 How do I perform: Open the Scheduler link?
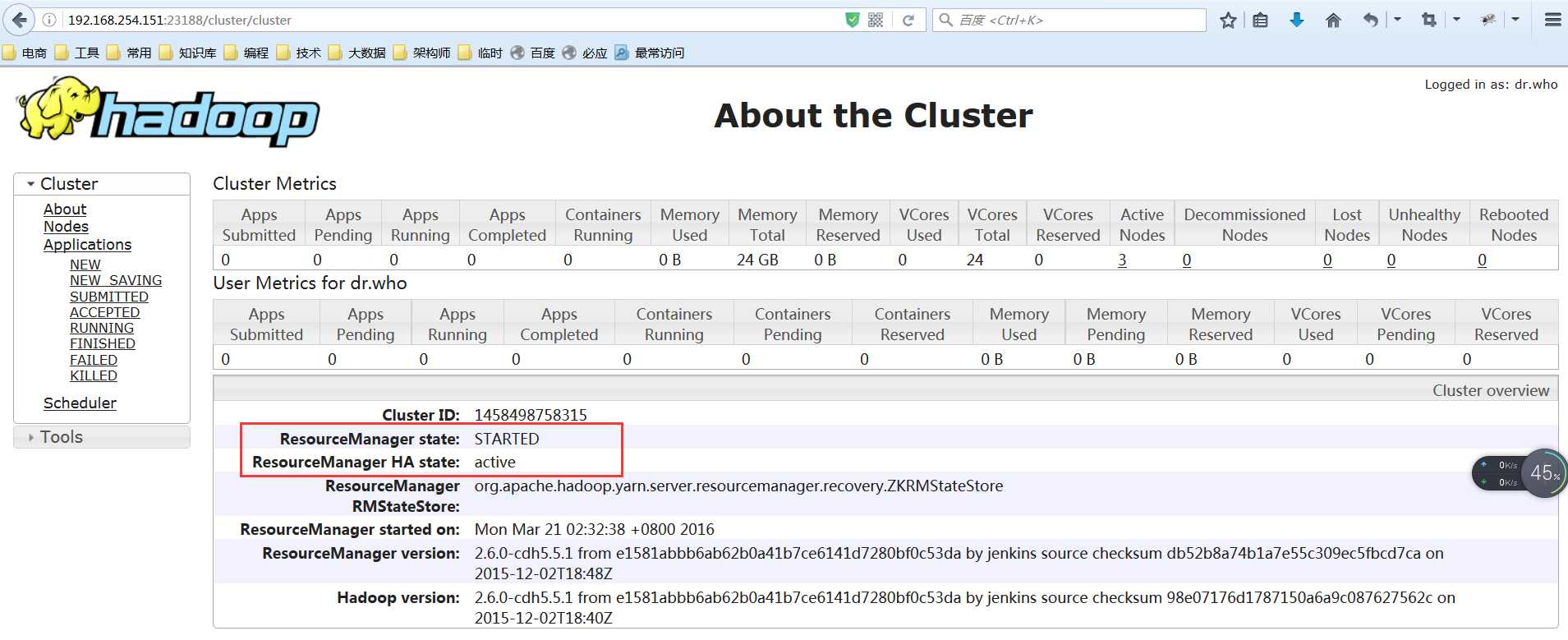[x=80, y=403]
